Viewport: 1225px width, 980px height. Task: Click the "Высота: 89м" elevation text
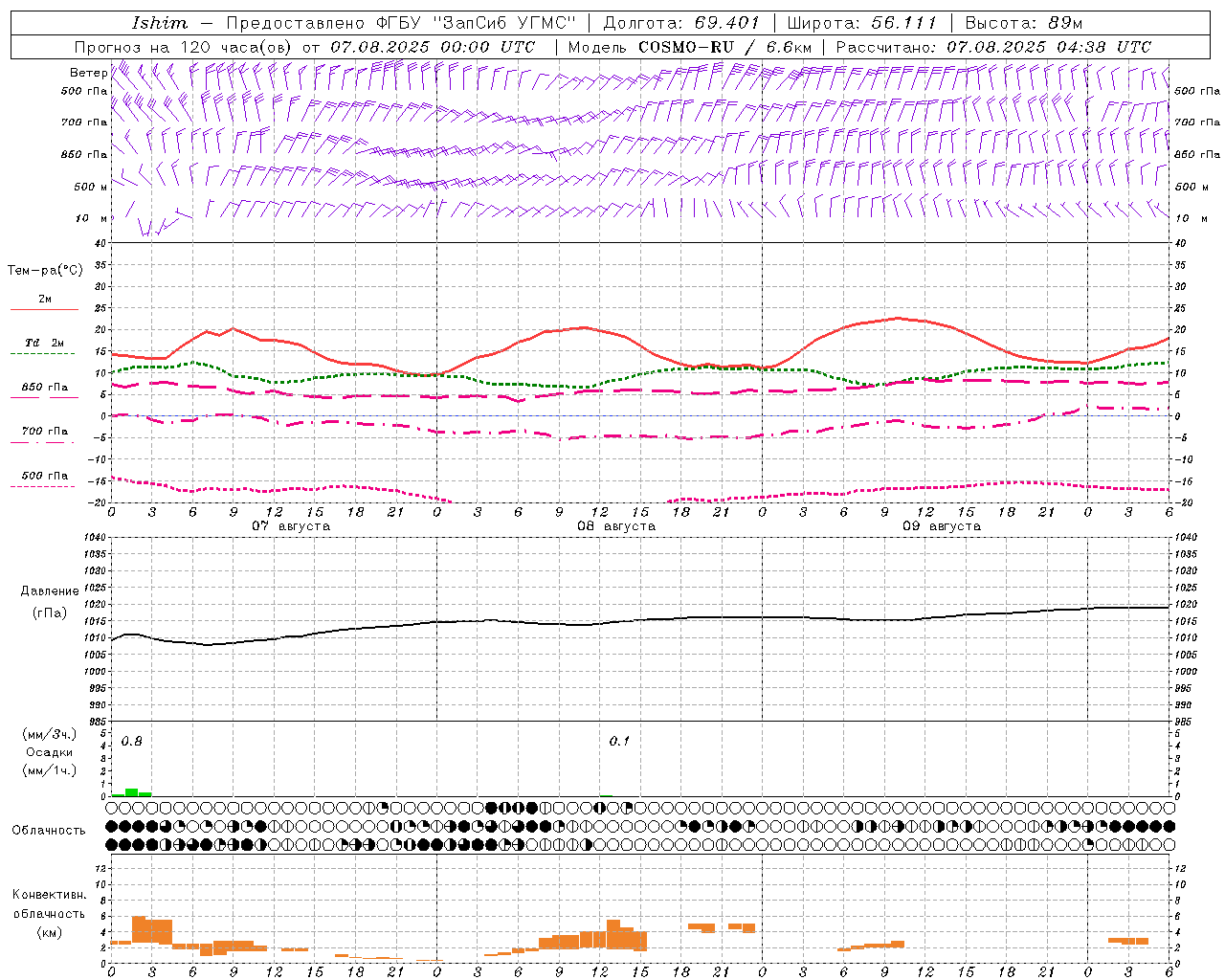coord(1023,23)
